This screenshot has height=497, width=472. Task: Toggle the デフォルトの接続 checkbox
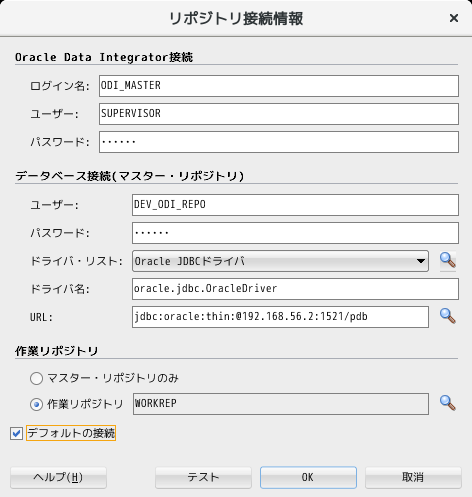(x=16, y=433)
